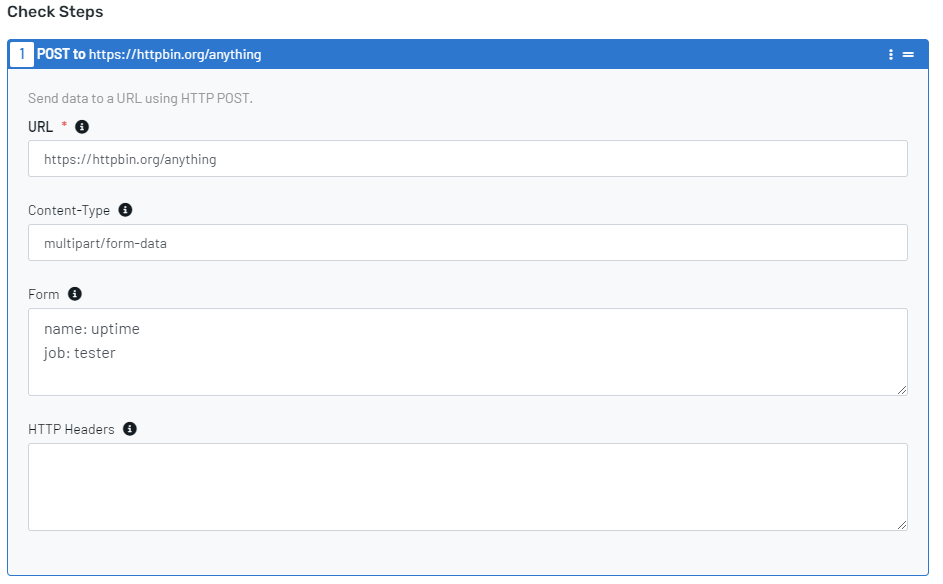The image size is (943, 584).
Task: Click the Form textarea resize grip
Action: coord(902,390)
